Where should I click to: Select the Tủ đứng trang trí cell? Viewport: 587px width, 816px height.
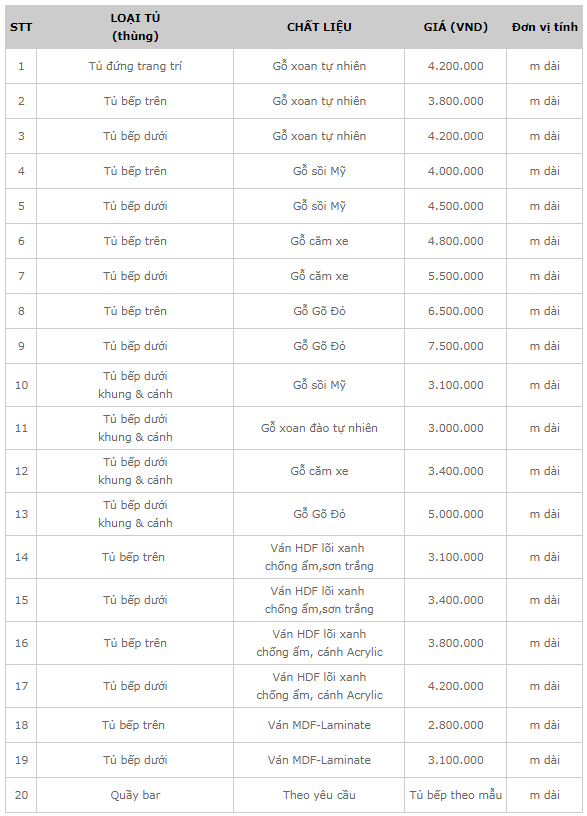click(x=135, y=66)
